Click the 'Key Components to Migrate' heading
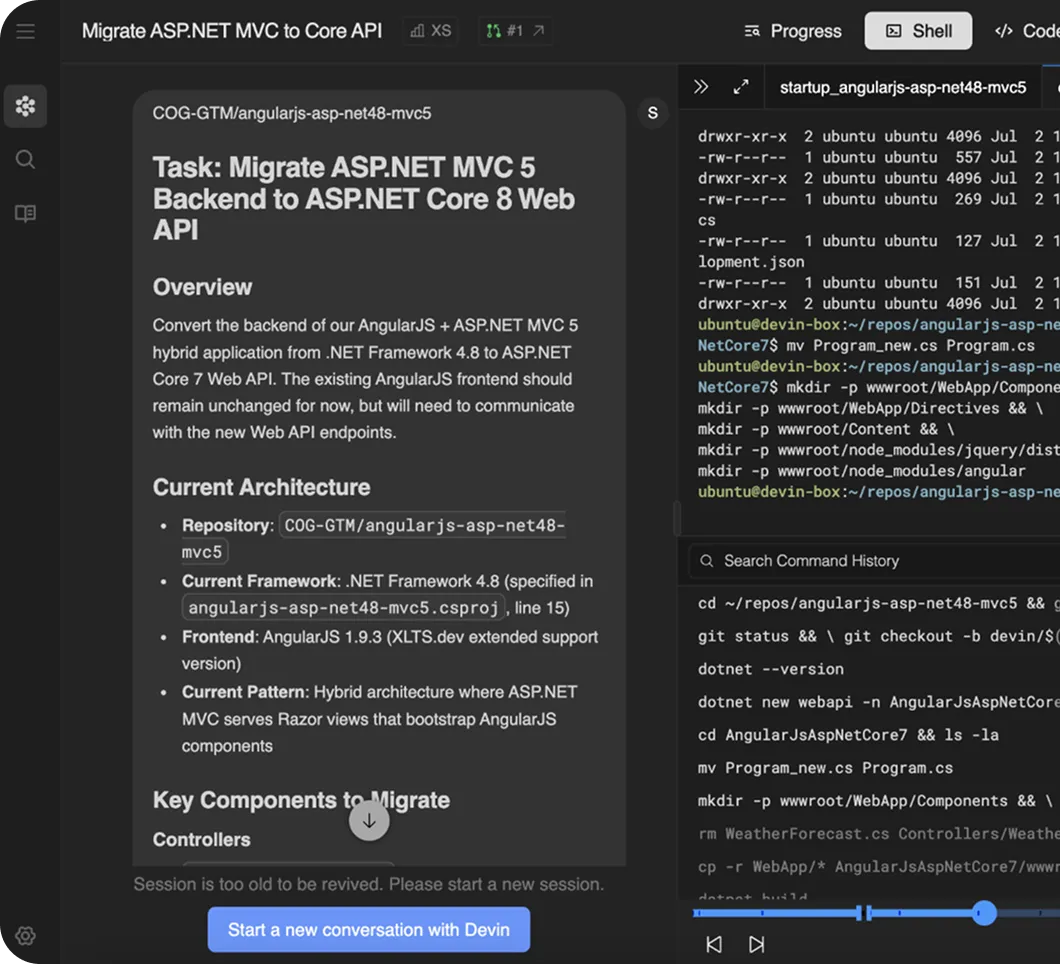Viewport: 1060px width, 964px height. click(x=302, y=800)
